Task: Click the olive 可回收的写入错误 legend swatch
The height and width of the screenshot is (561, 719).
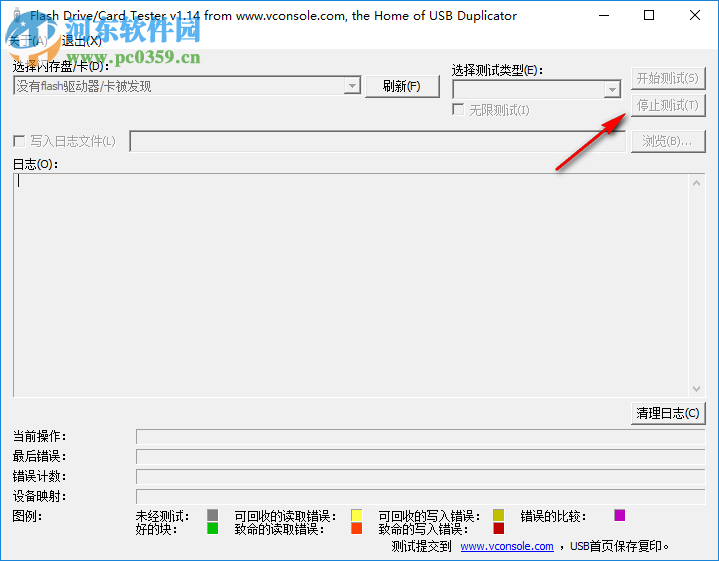Action: tap(498, 515)
